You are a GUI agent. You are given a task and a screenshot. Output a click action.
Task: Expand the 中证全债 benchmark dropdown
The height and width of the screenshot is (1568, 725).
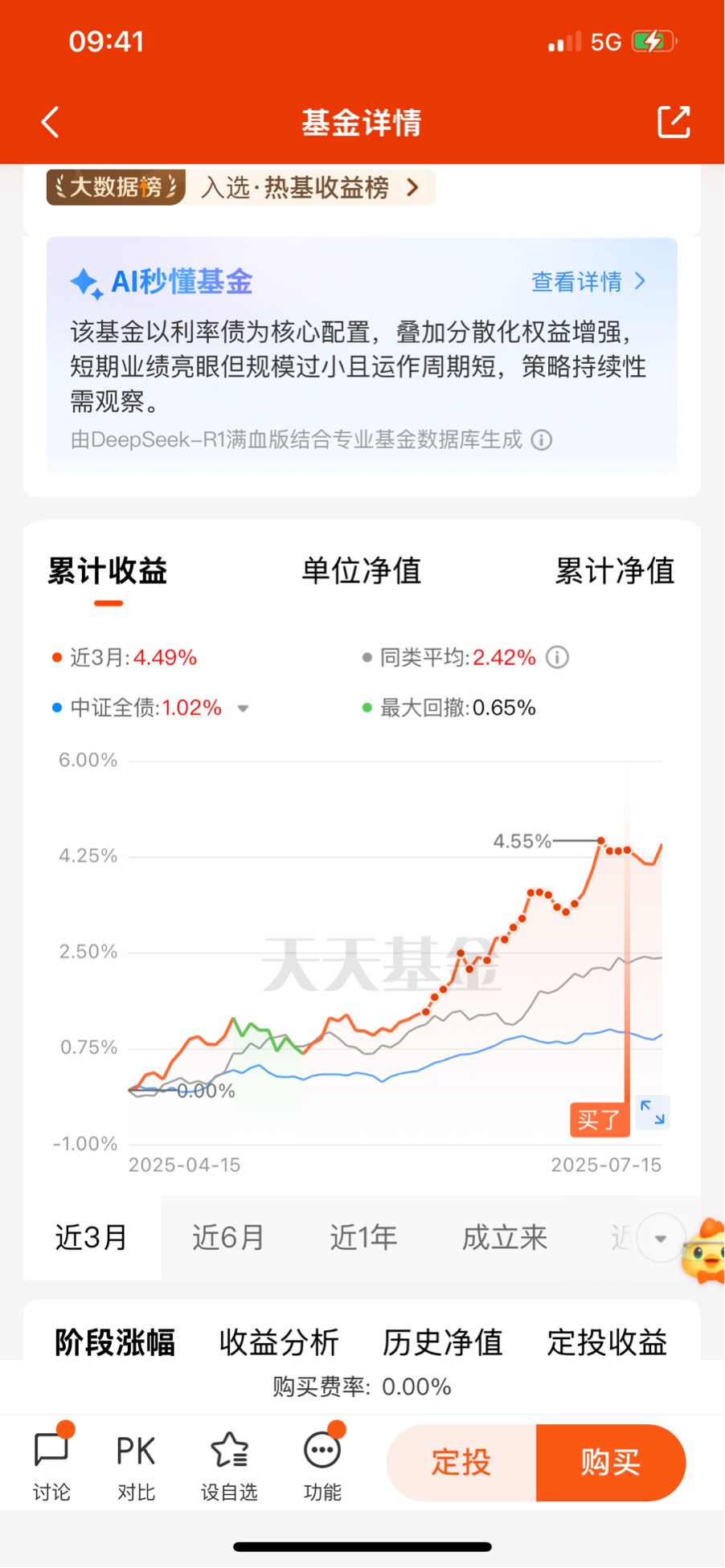tap(243, 708)
